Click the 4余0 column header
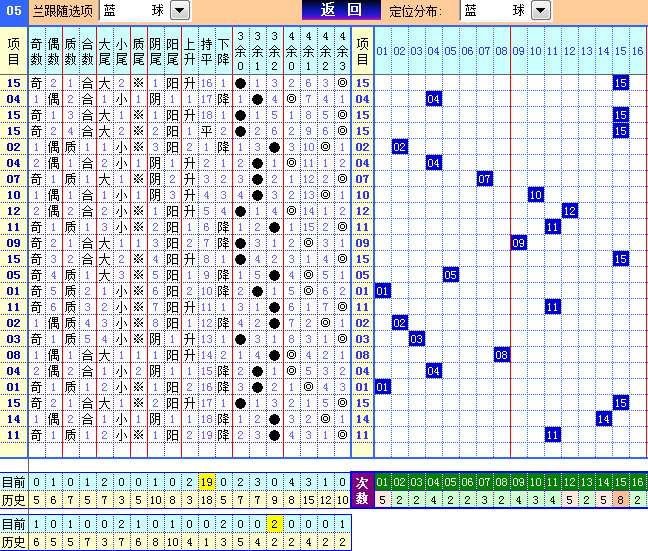Image resolution: width=648 pixels, height=551 pixels. (291, 51)
